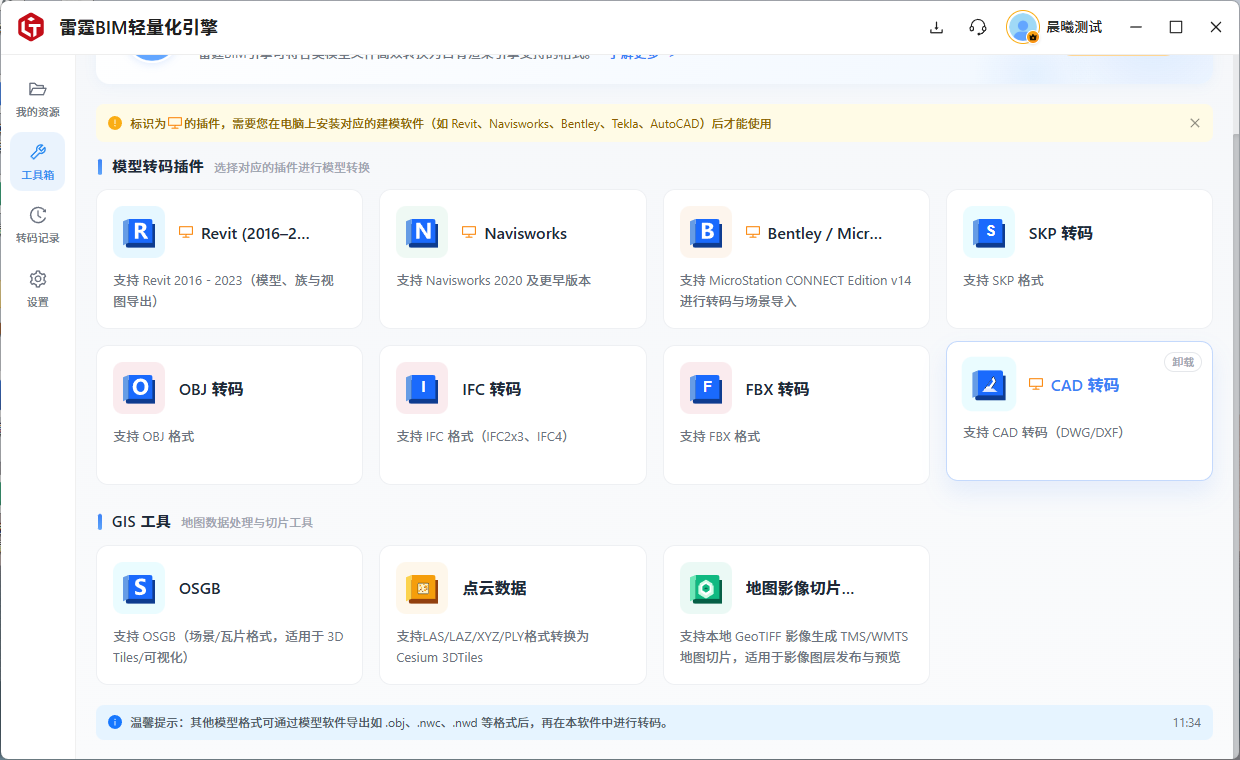The width and height of the screenshot is (1240, 760).
Task: Click the monitor badge beside Bentley title
Action: click(753, 232)
